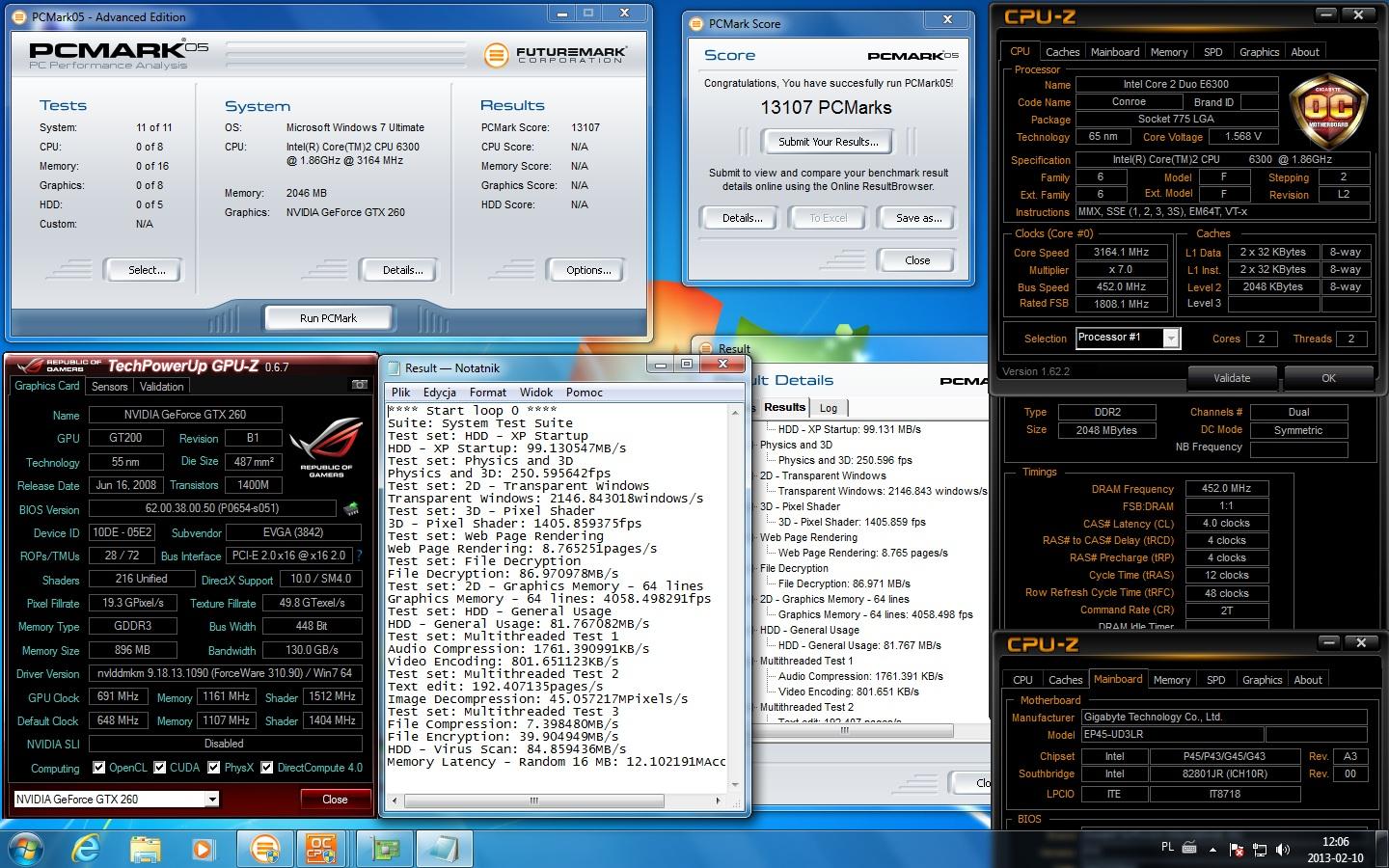Viewport: 1389px width, 868px height.
Task: Click PCMark05 Advanced Edition title bar icon
Action: click(x=20, y=16)
